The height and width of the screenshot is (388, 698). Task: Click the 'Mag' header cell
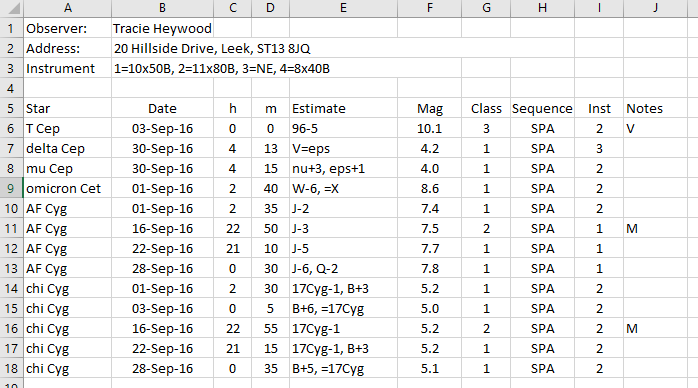pos(430,109)
